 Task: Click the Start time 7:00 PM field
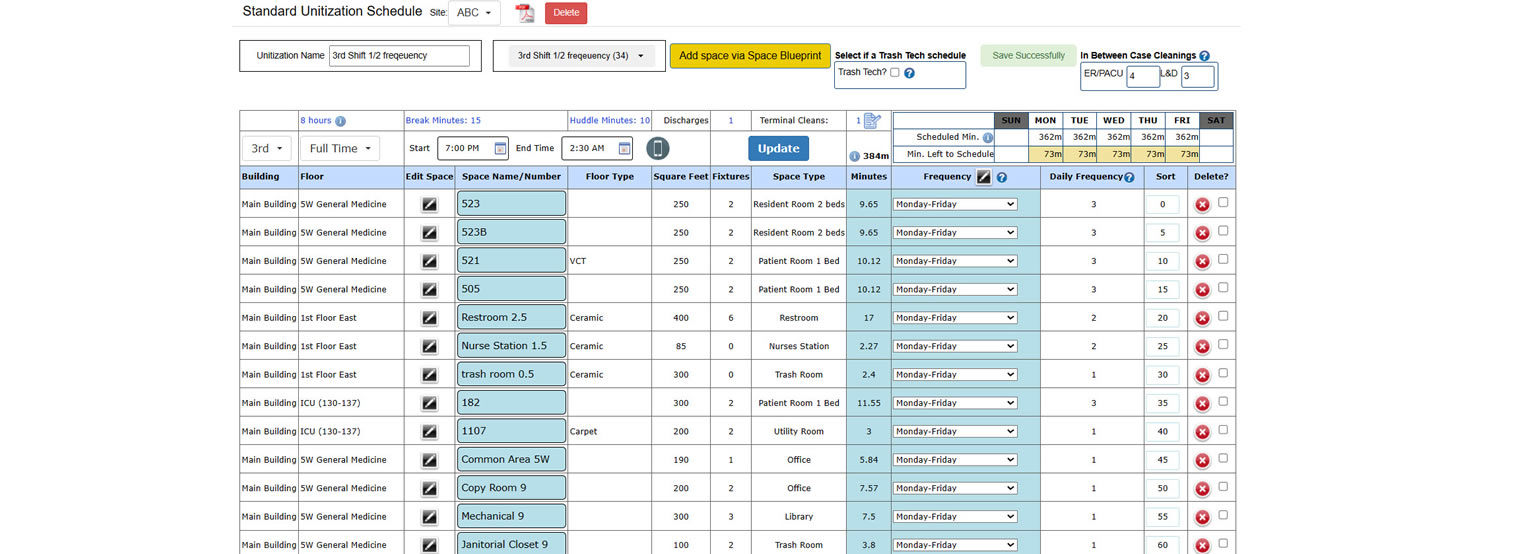472,148
